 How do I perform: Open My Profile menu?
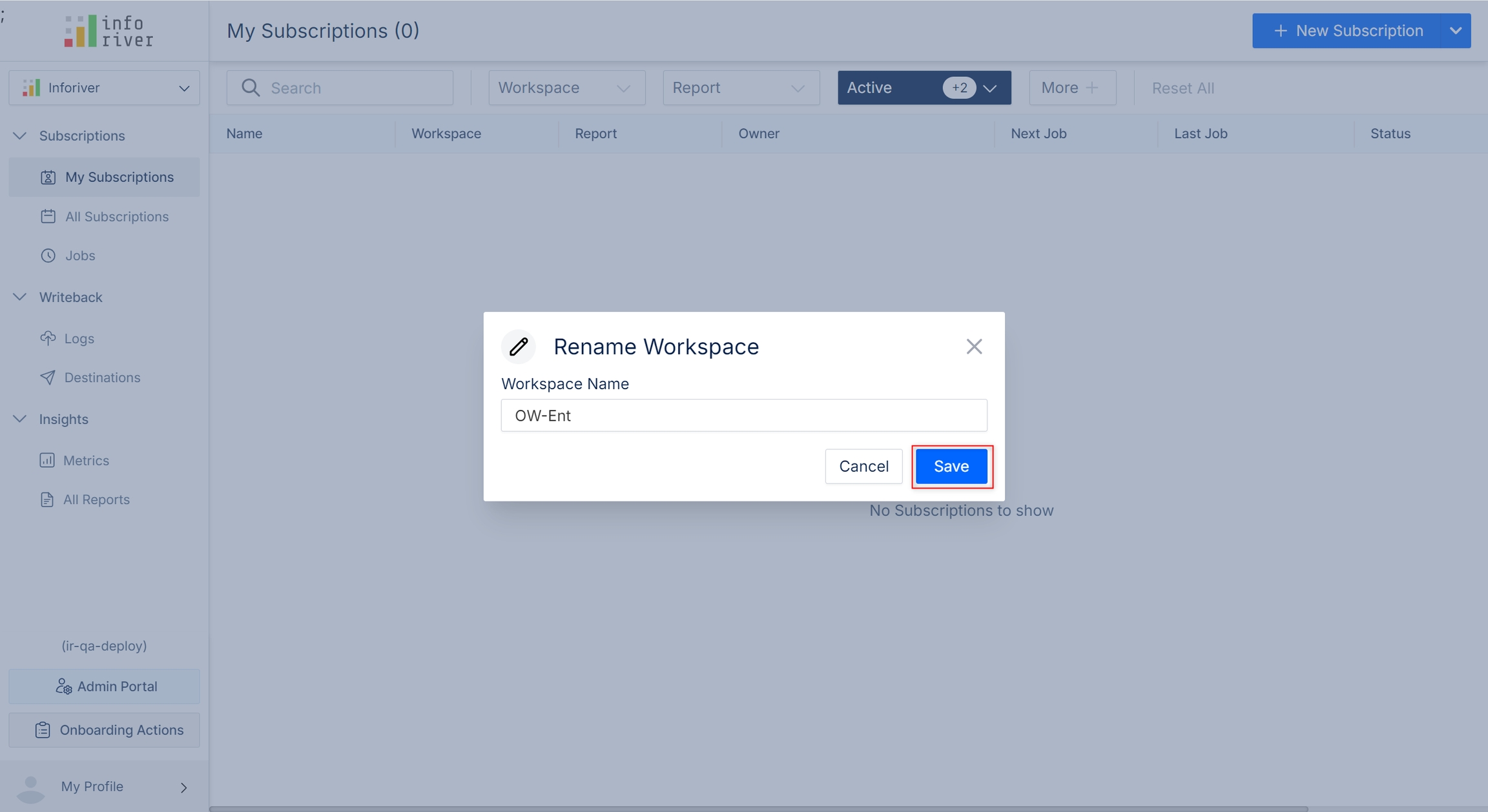click(x=105, y=786)
